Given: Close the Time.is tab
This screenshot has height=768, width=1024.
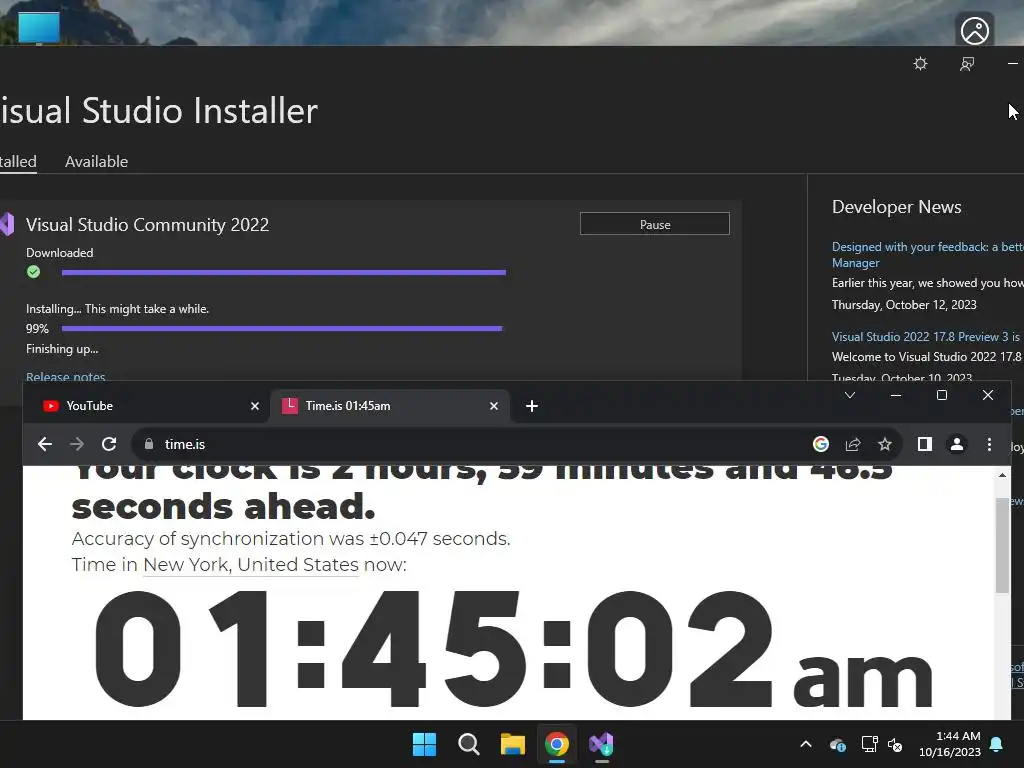Looking at the screenshot, I should (494, 406).
